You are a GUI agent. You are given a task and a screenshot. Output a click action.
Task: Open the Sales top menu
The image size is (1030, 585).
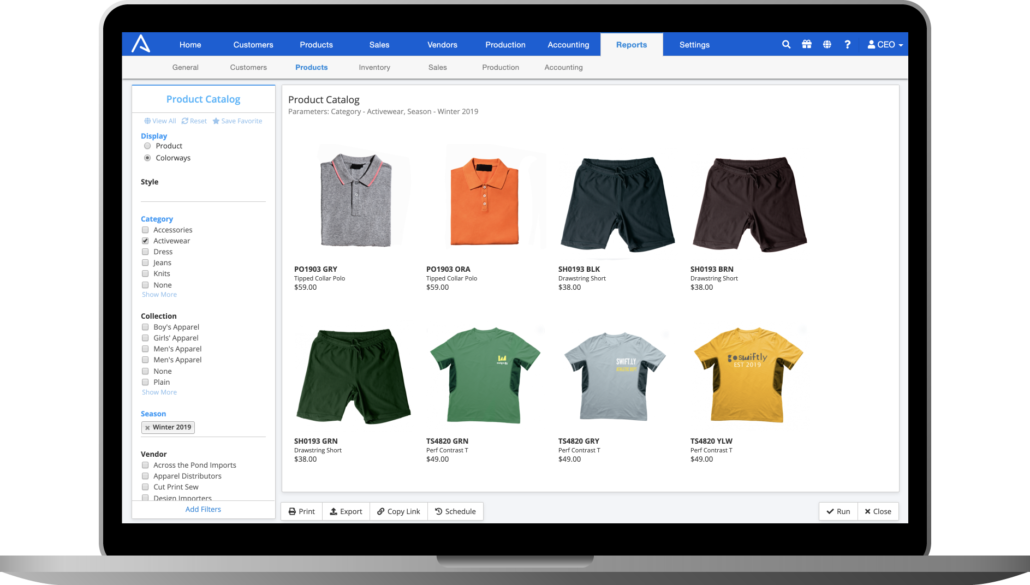(379, 45)
